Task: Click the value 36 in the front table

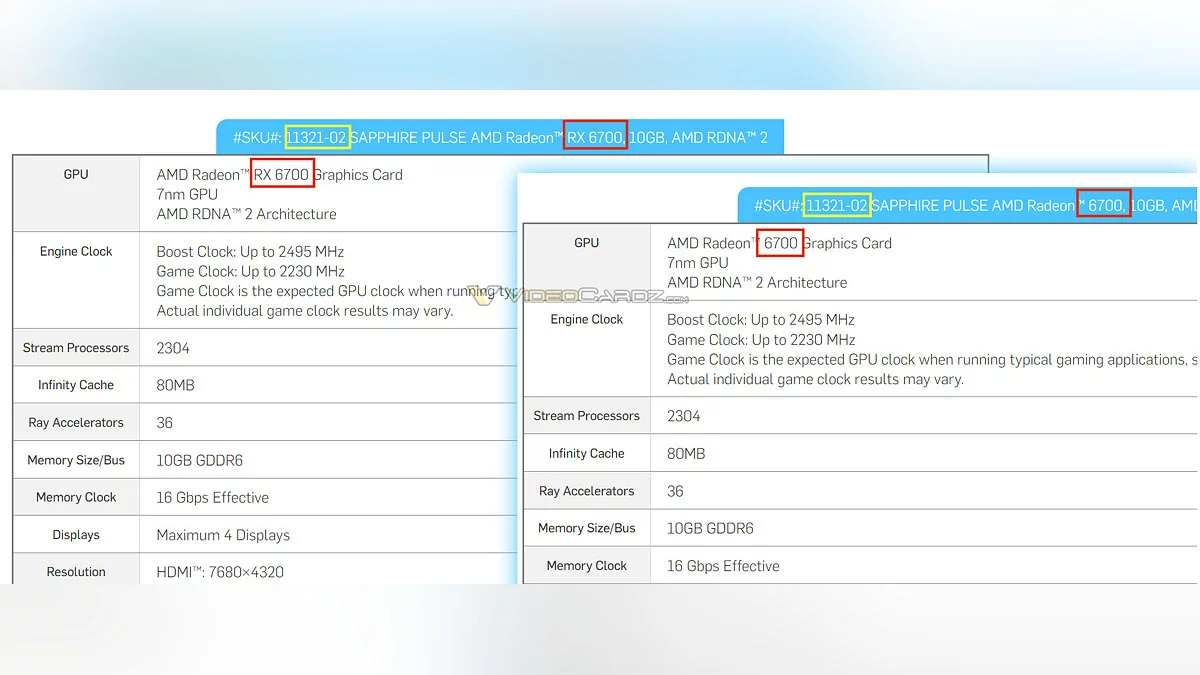Action: coord(675,491)
